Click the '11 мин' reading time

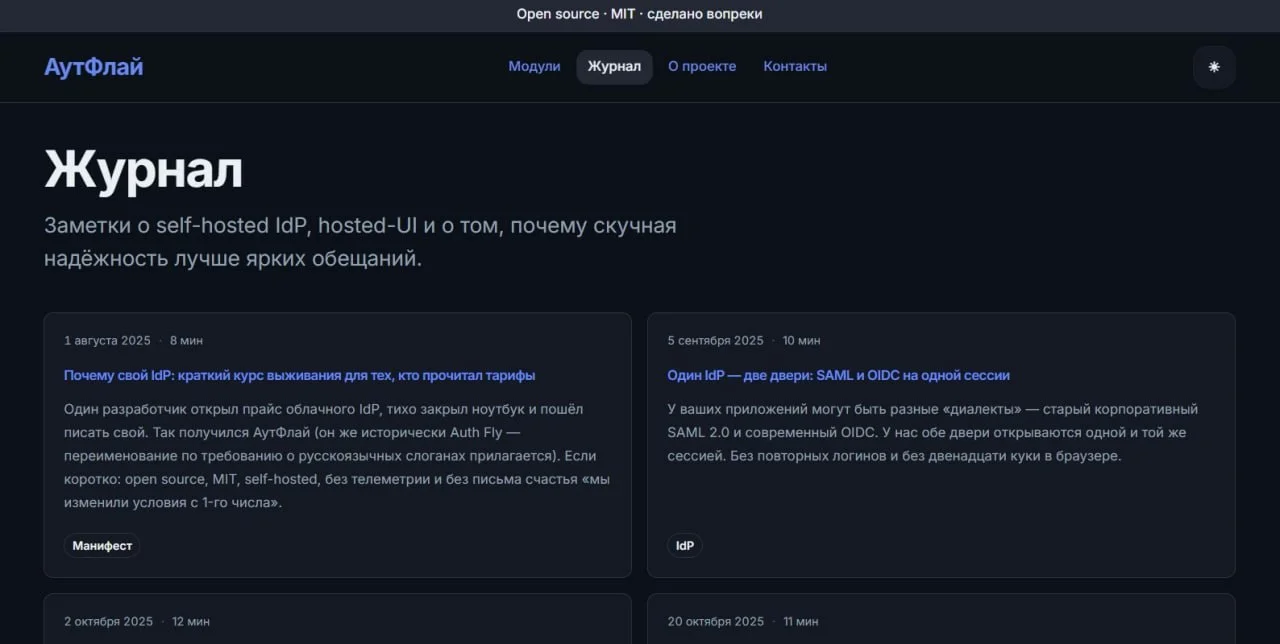801,622
